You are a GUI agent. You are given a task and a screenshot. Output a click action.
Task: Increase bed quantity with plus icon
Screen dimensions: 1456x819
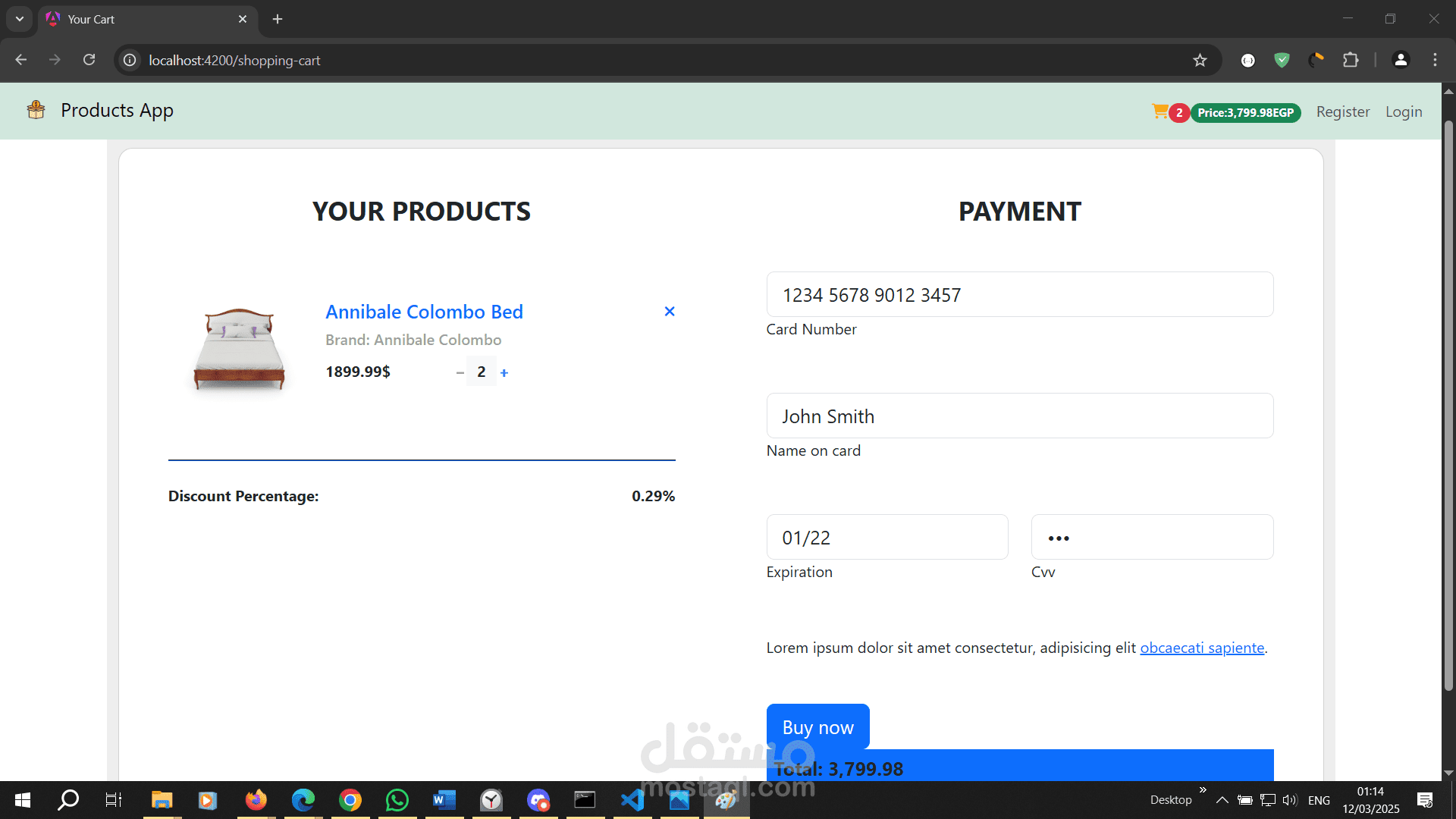pos(504,372)
